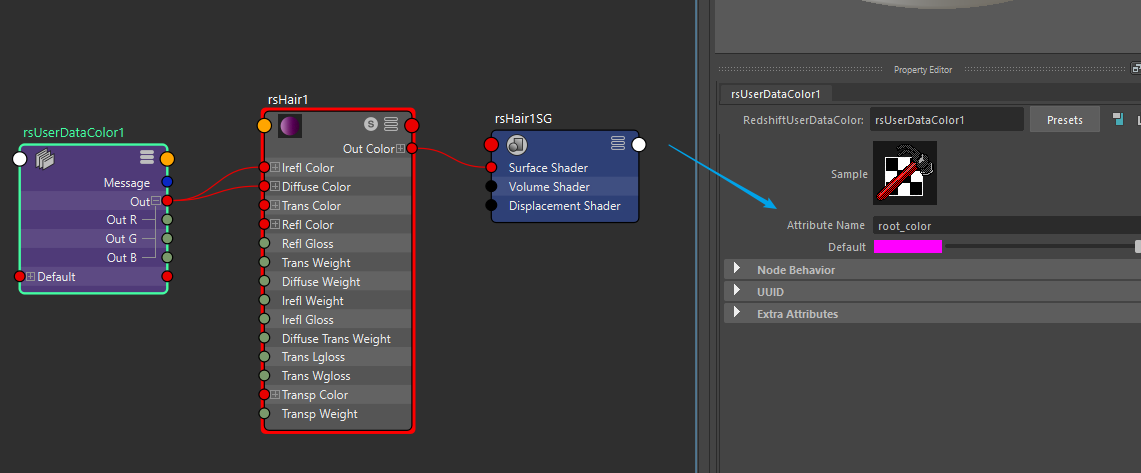1141x473 pixels.
Task: Expand the Out Color plus box
Action: (400, 148)
